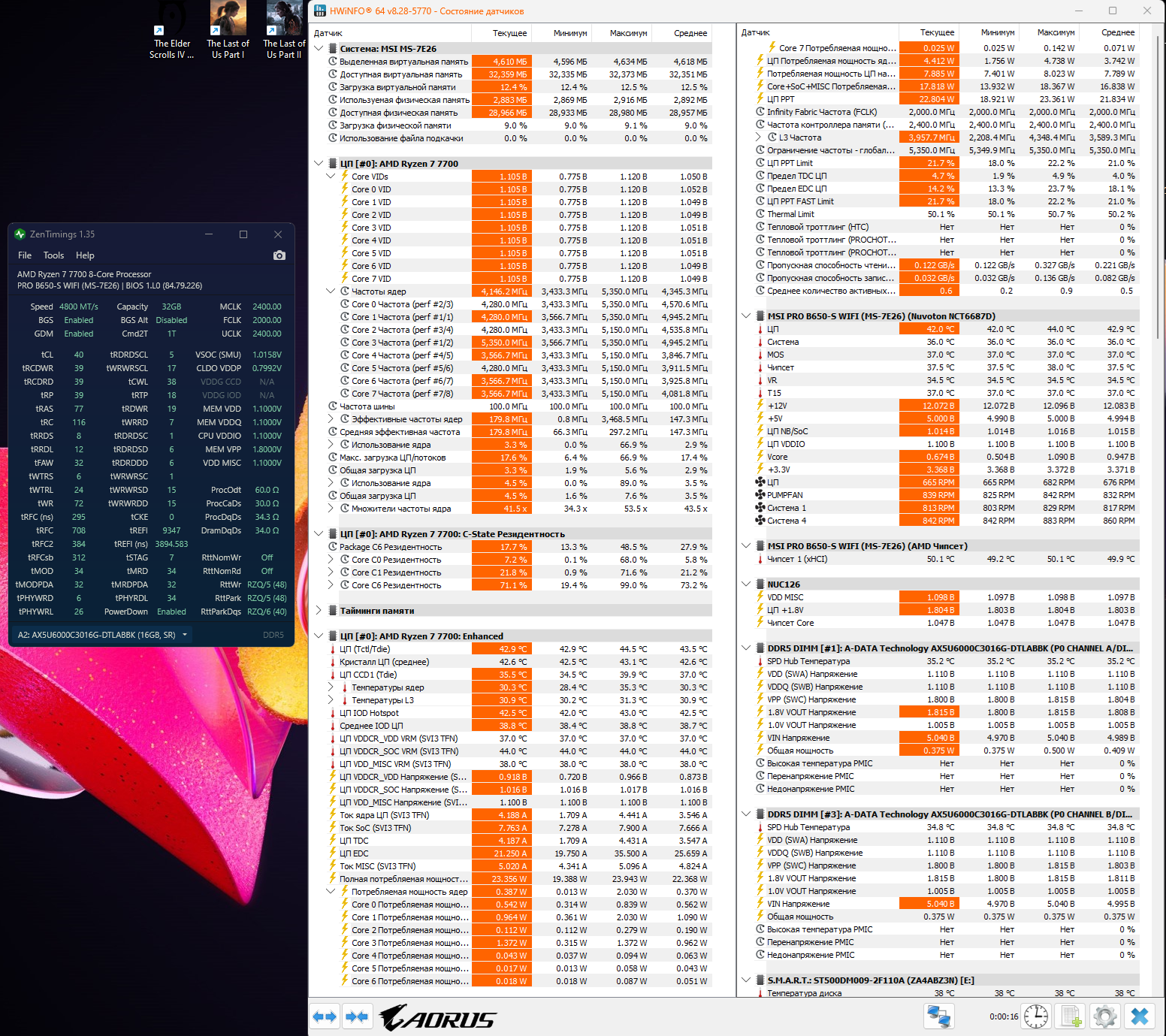Click the left panel 'Максимум' column header

[621, 33]
